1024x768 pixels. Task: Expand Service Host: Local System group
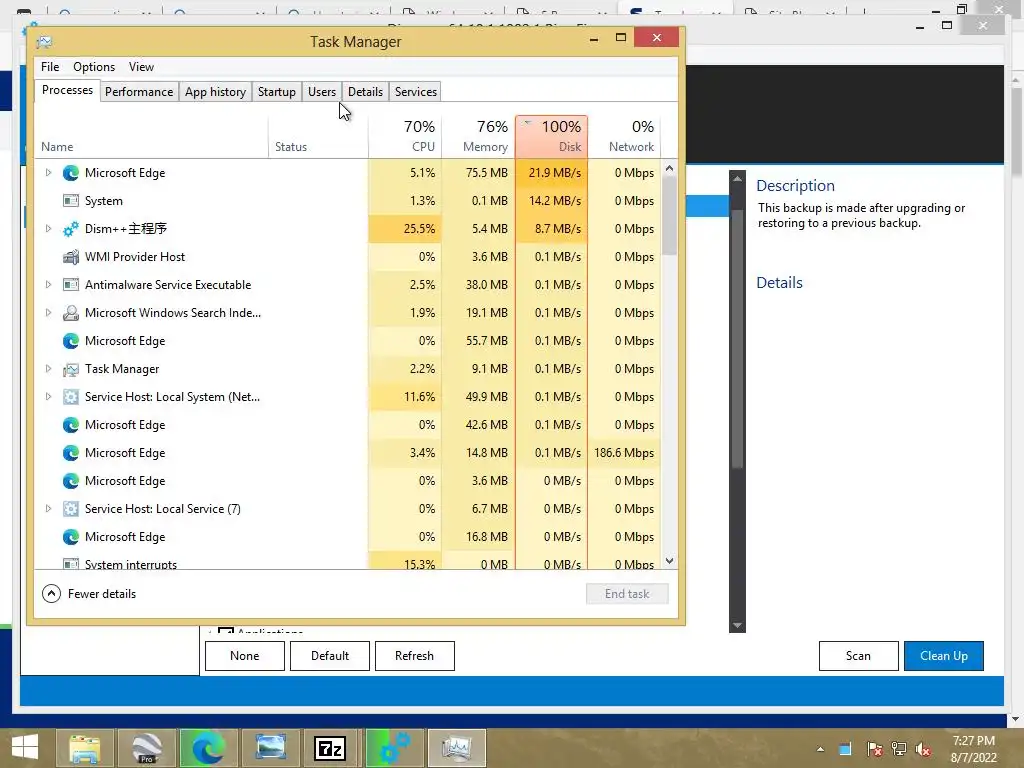(48, 397)
